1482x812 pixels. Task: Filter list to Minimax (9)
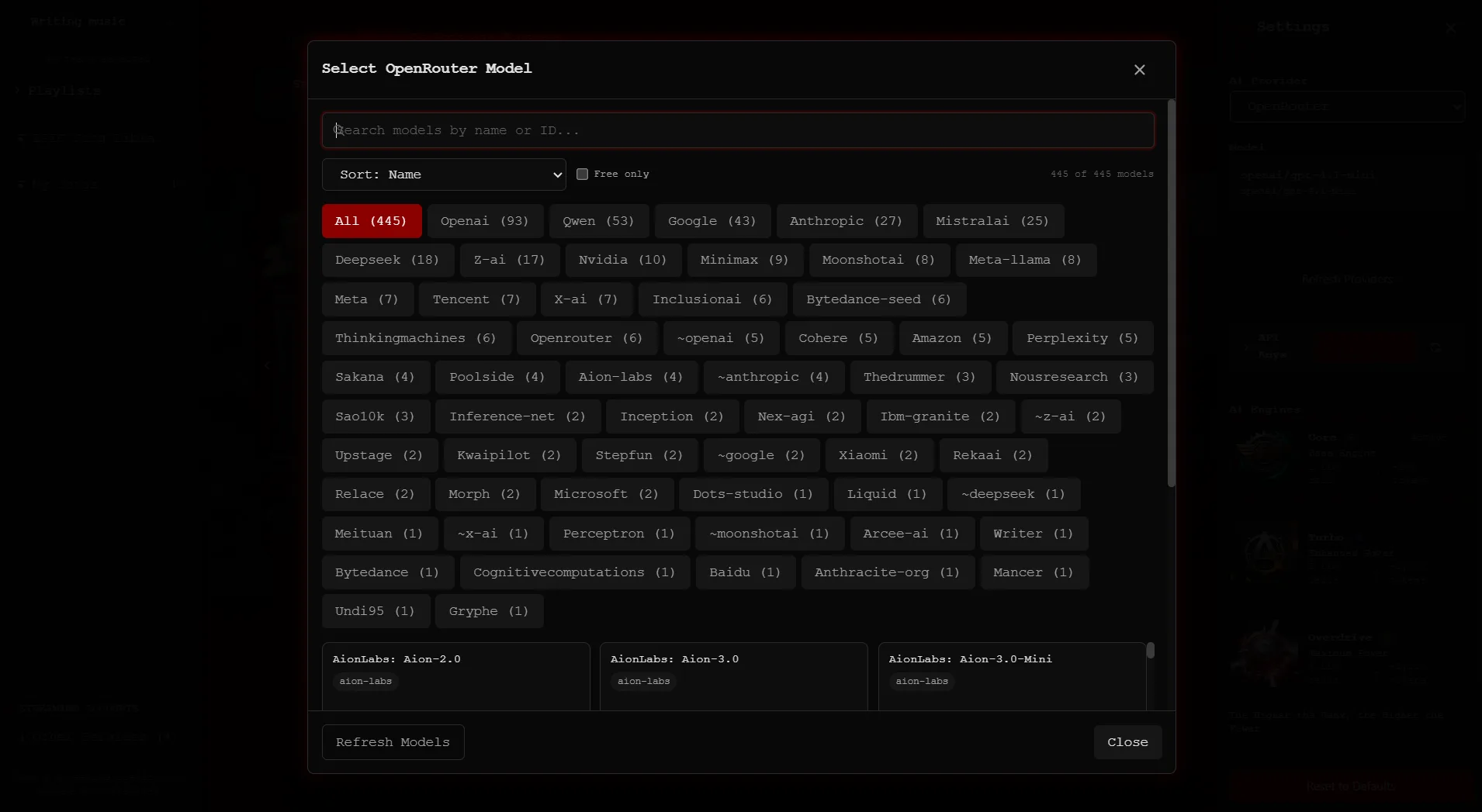745,260
